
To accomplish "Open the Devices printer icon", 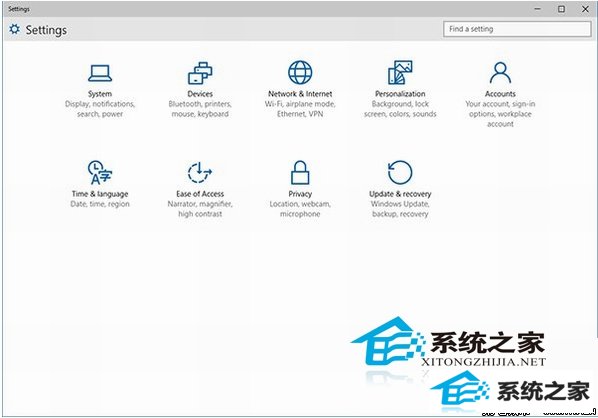I will (x=200, y=73).
